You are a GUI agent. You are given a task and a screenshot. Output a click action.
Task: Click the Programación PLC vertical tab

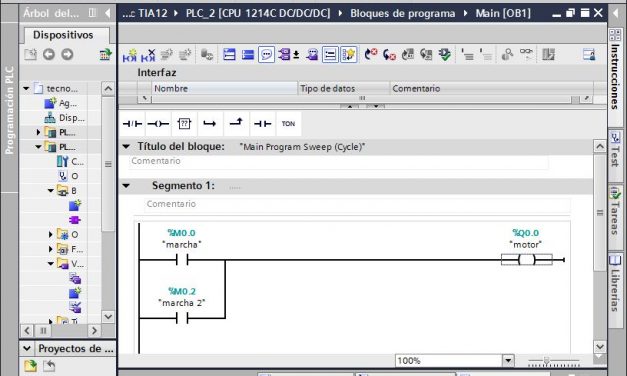pos(9,110)
